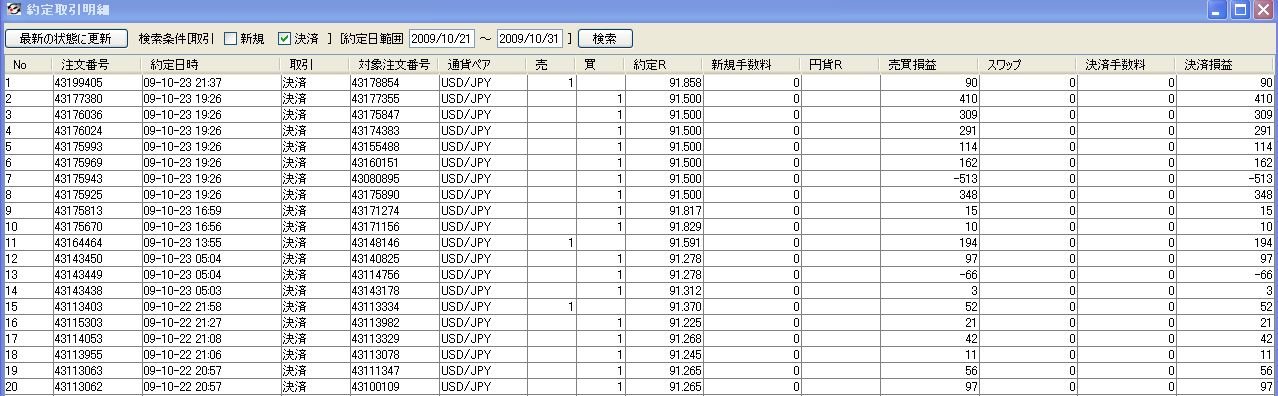Click the 決済損益 column header
1278x396 pixels.
pos(1226,65)
